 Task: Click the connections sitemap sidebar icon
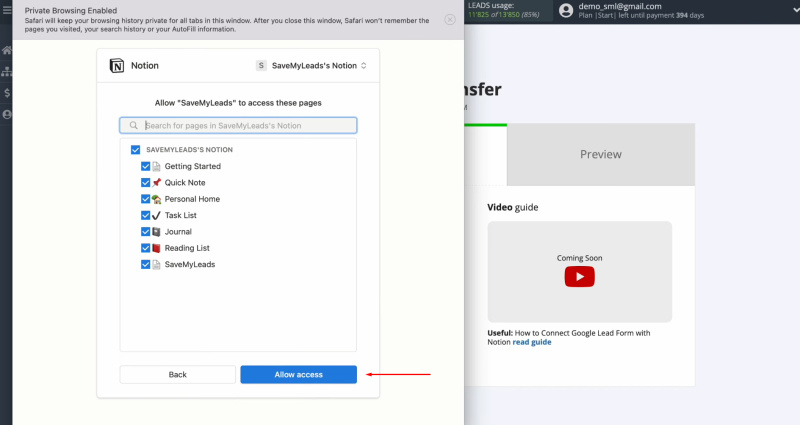(x=7, y=71)
